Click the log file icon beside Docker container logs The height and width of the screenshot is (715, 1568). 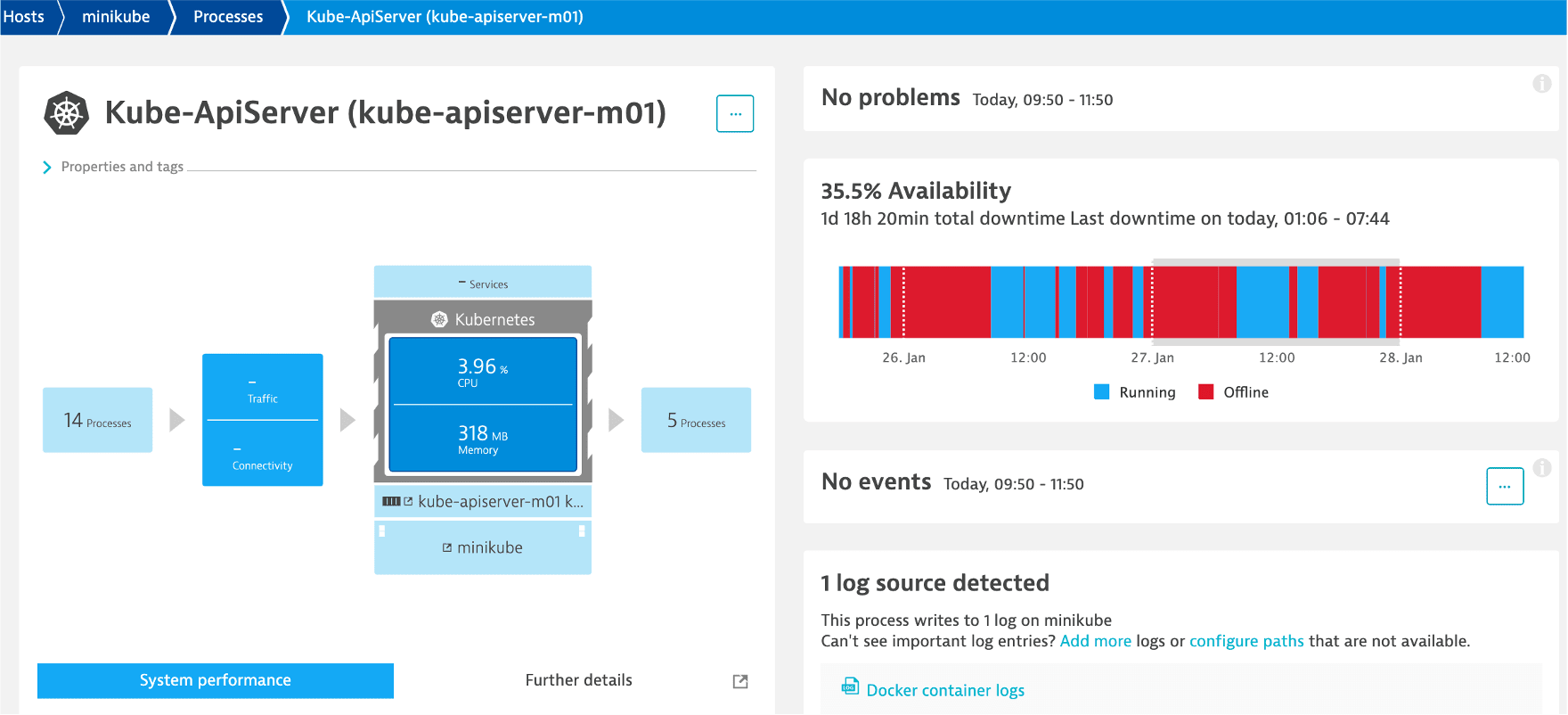point(850,686)
